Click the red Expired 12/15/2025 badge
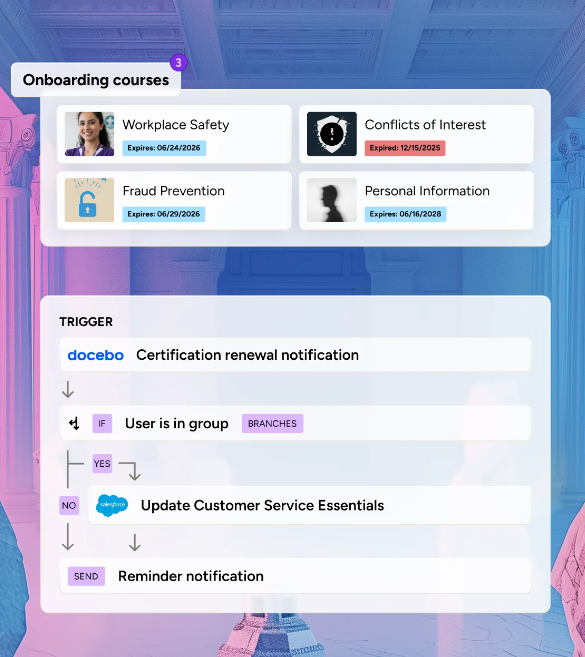This screenshot has height=657, width=585. (405, 148)
